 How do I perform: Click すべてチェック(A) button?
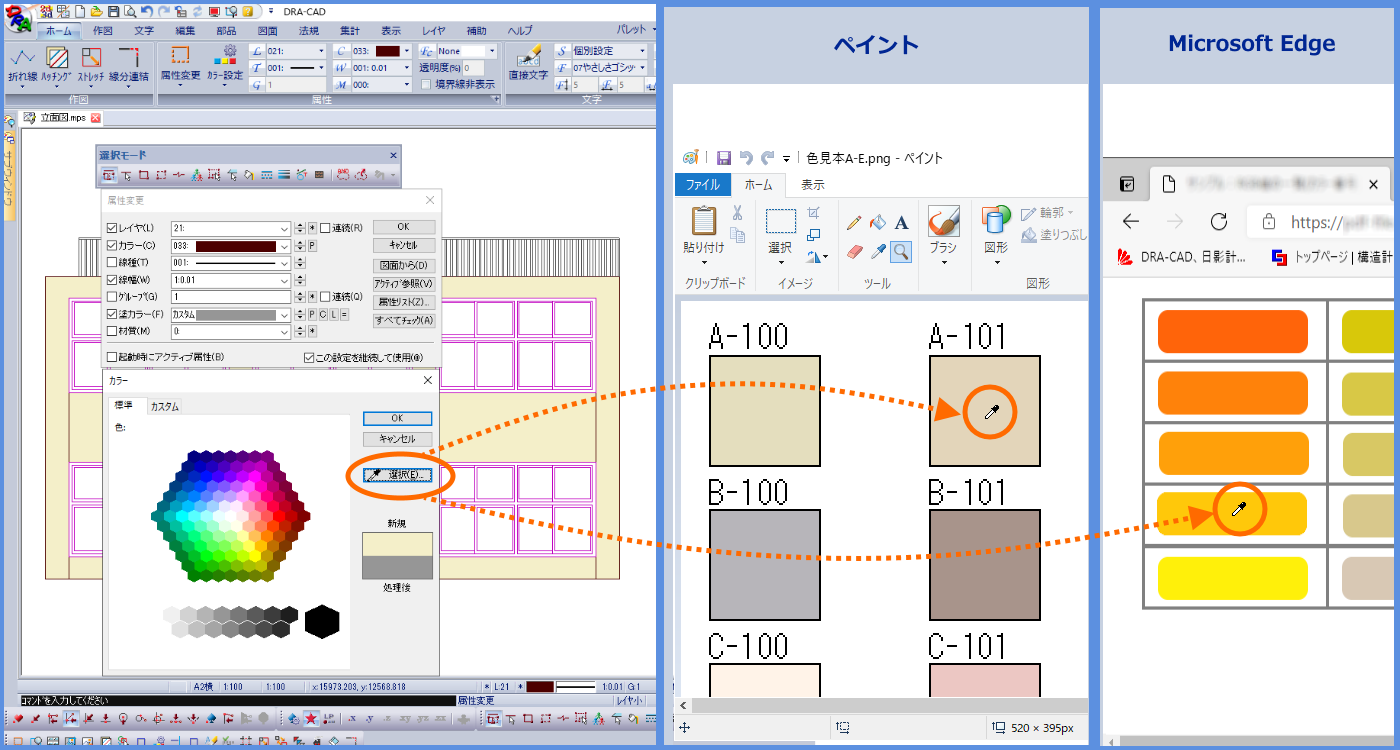[x=404, y=320]
